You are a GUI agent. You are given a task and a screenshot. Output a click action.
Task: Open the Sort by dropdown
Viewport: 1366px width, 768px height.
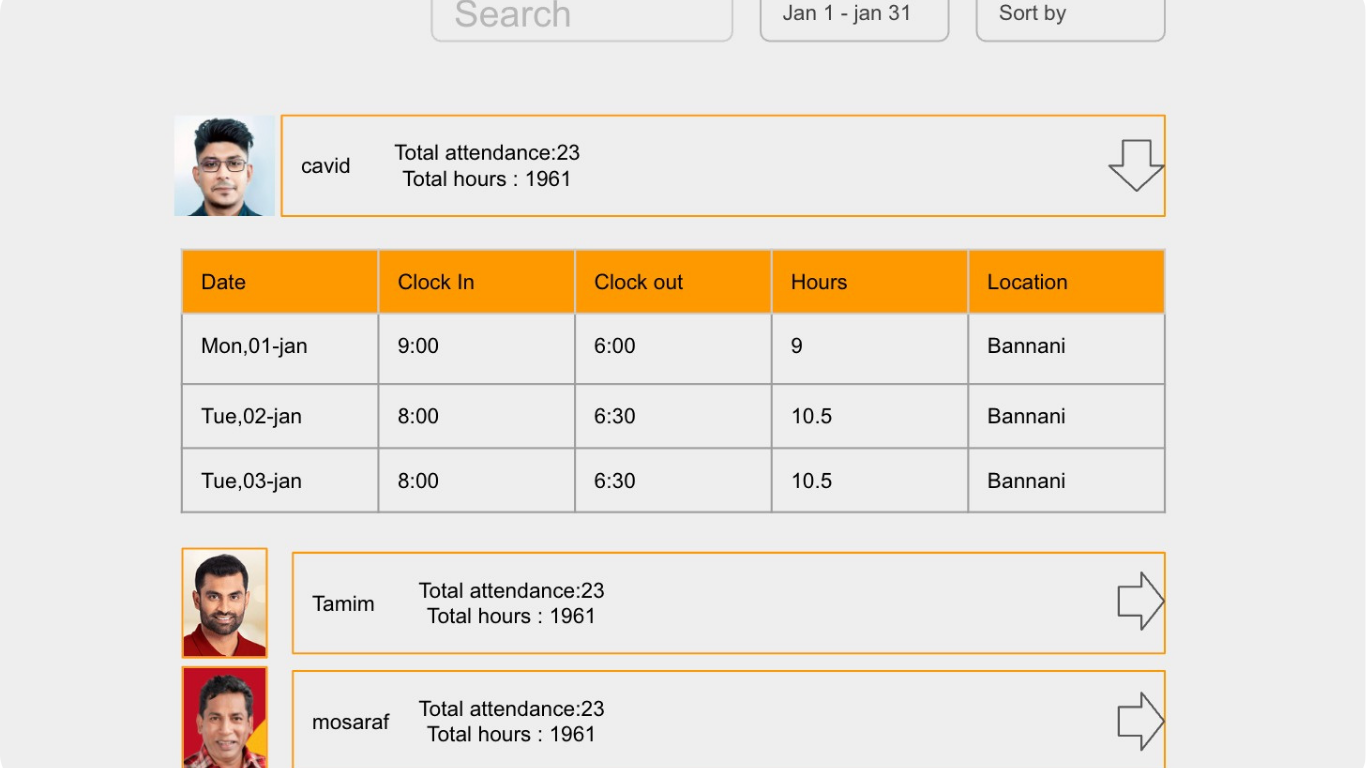point(1070,17)
